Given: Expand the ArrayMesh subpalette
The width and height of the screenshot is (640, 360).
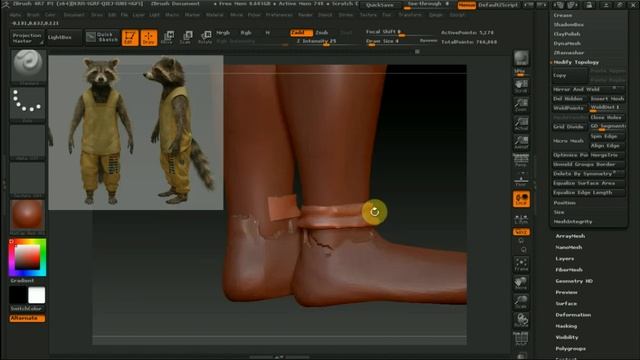Looking at the screenshot, I should [570, 236].
